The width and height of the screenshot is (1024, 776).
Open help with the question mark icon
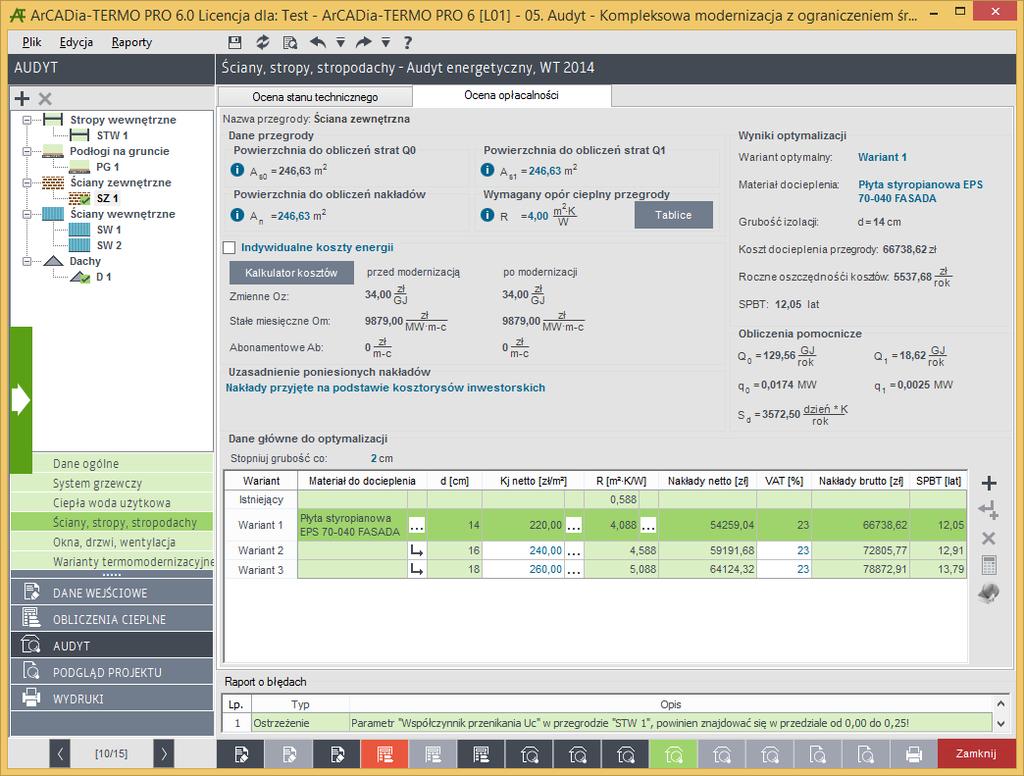point(408,42)
